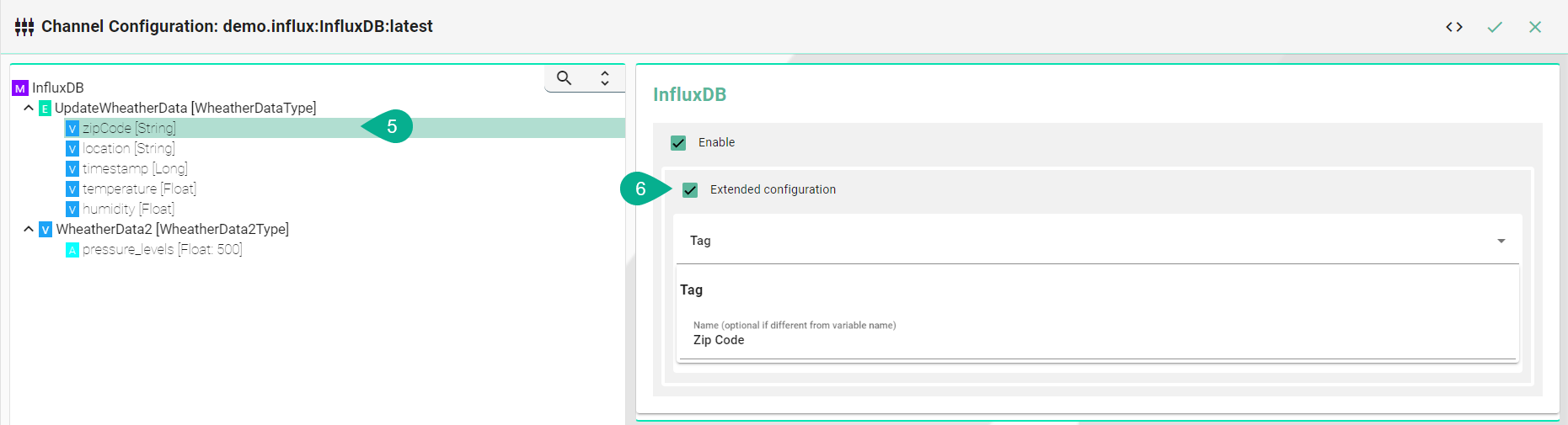Open the code view angle-brackets icon
The height and width of the screenshot is (425, 1568).
[x=1454, y=27]
